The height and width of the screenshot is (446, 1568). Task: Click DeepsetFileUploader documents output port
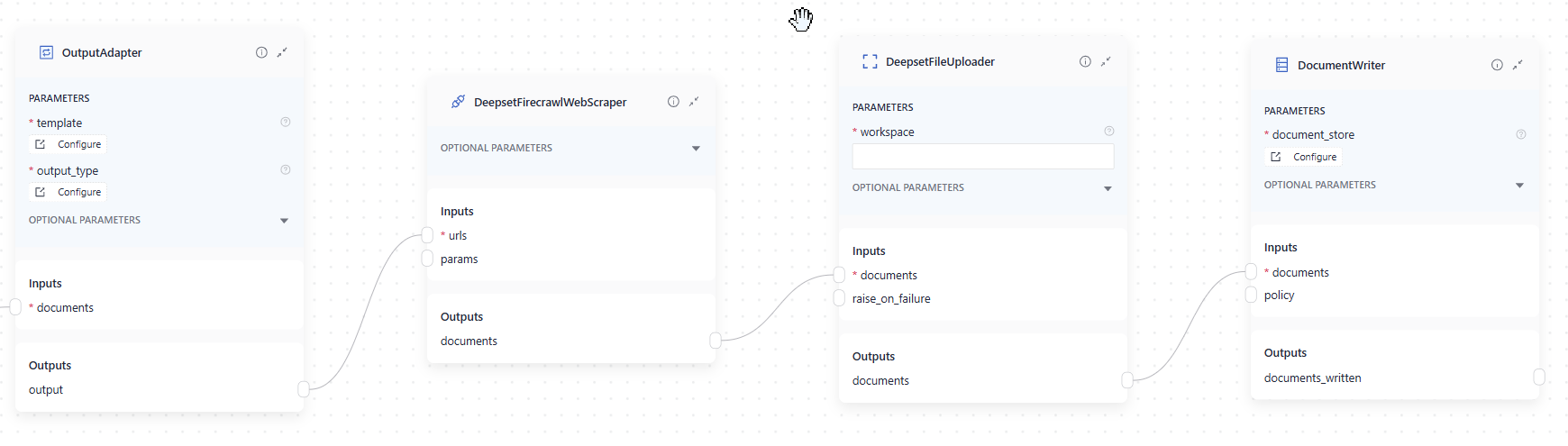tap(1127, 380)
